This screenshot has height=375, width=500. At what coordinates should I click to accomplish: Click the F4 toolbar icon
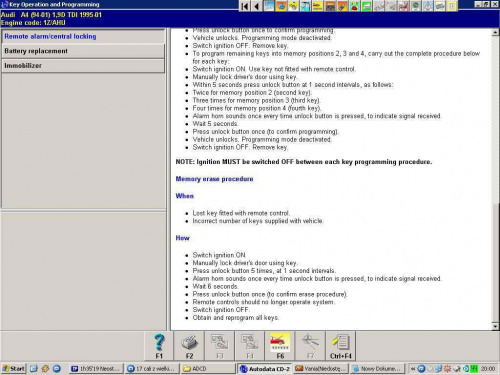click(250, 346)
